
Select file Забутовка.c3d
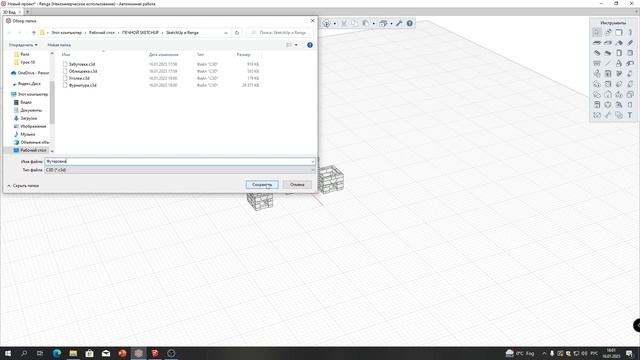[82, 64]
